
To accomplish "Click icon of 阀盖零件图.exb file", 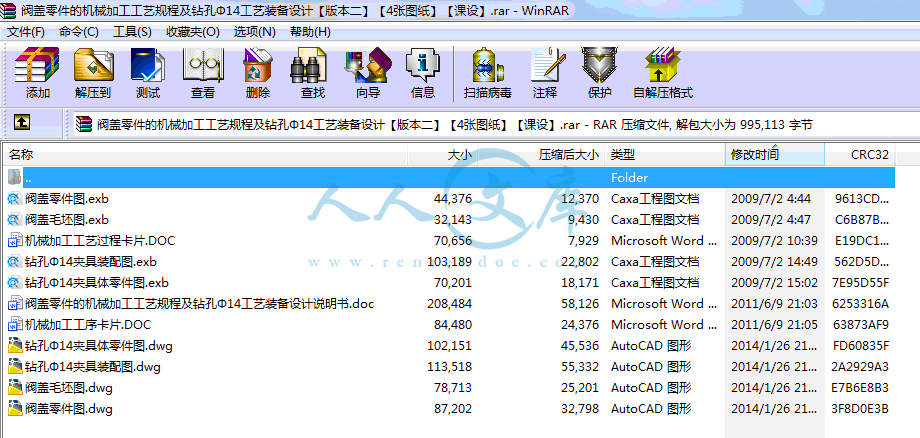I will [x=14, y=199].
